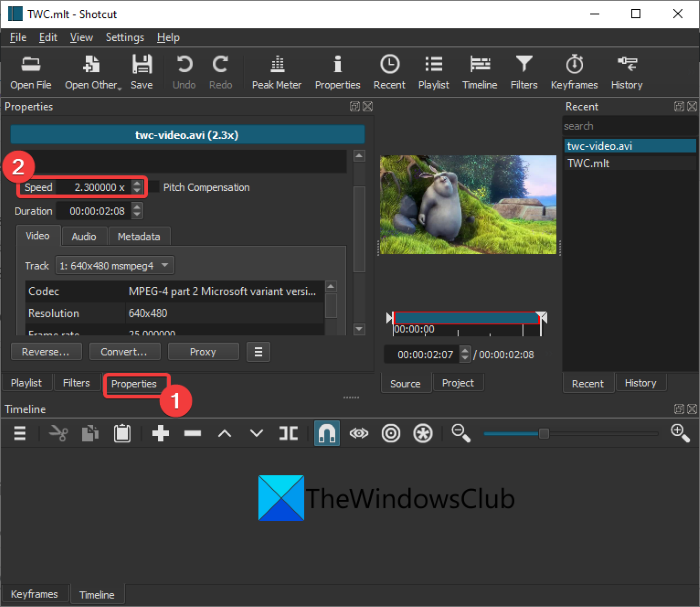This screenshot has width=700, height=607.
Task: Switch to the bottom Playlist tab
Action: [x=26, y=383]
